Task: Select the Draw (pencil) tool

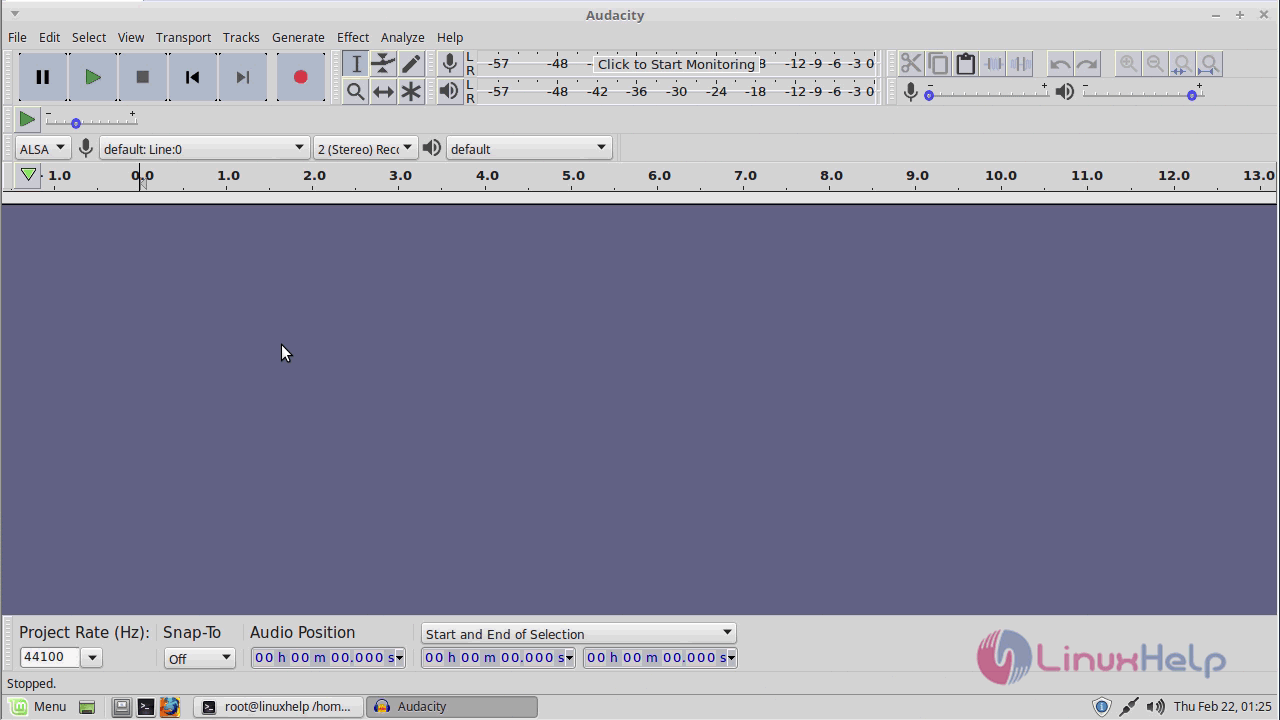Action: 411,64
